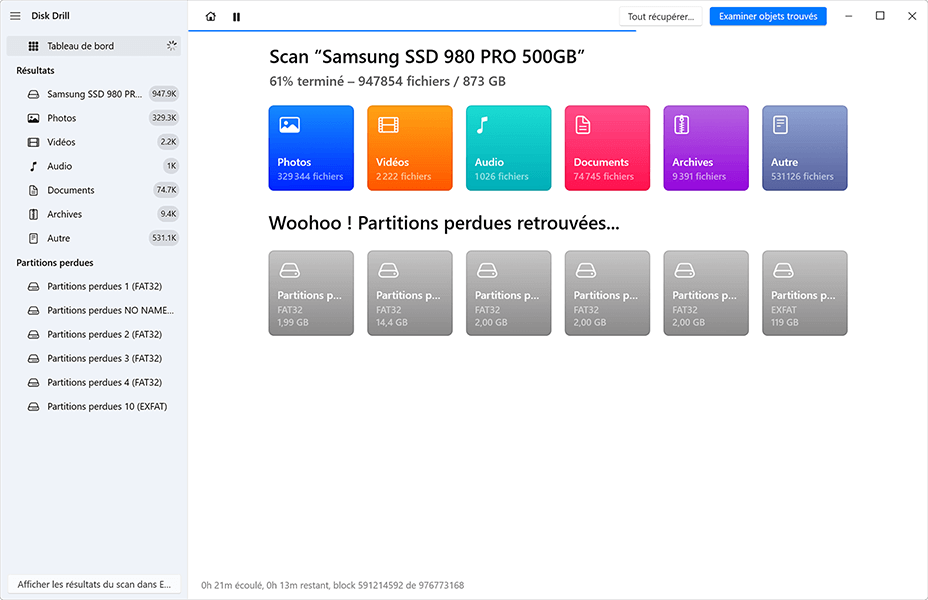Click the Tableau de bord grid icon
Viewport: 928px width, 600px height.
[34, 46]
